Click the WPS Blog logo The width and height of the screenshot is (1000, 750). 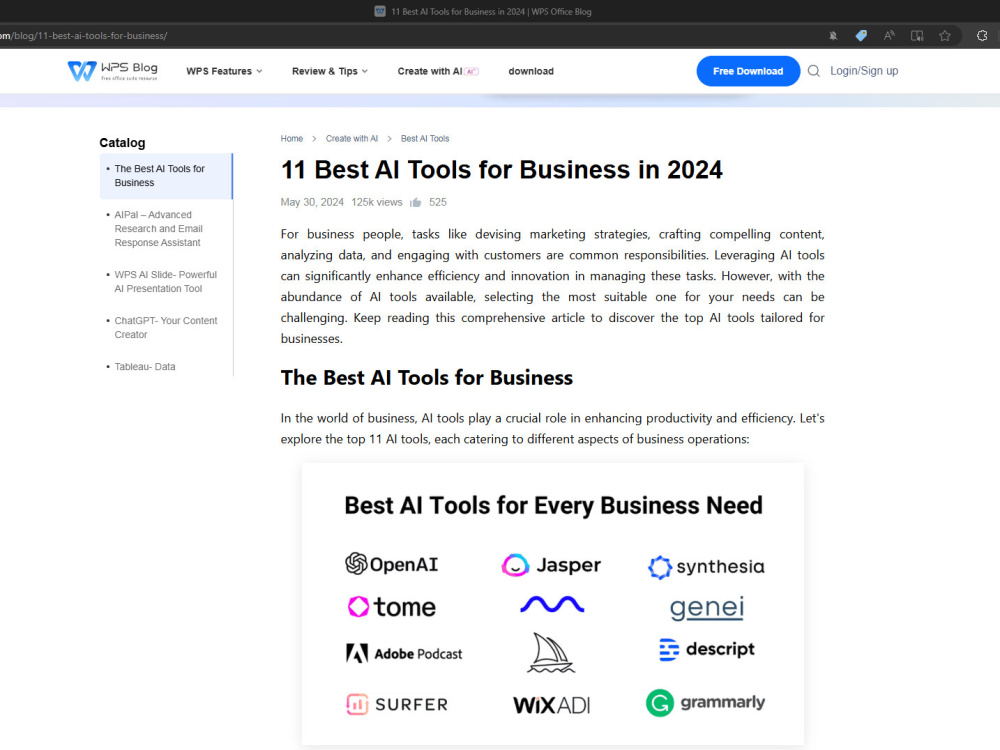113,71
